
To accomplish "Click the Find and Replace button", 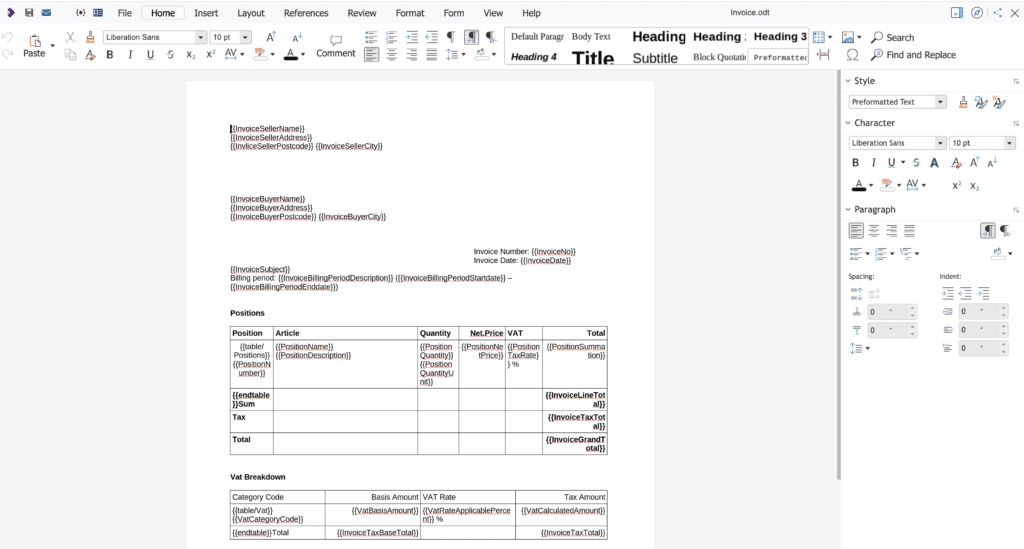I will [912, 55].
